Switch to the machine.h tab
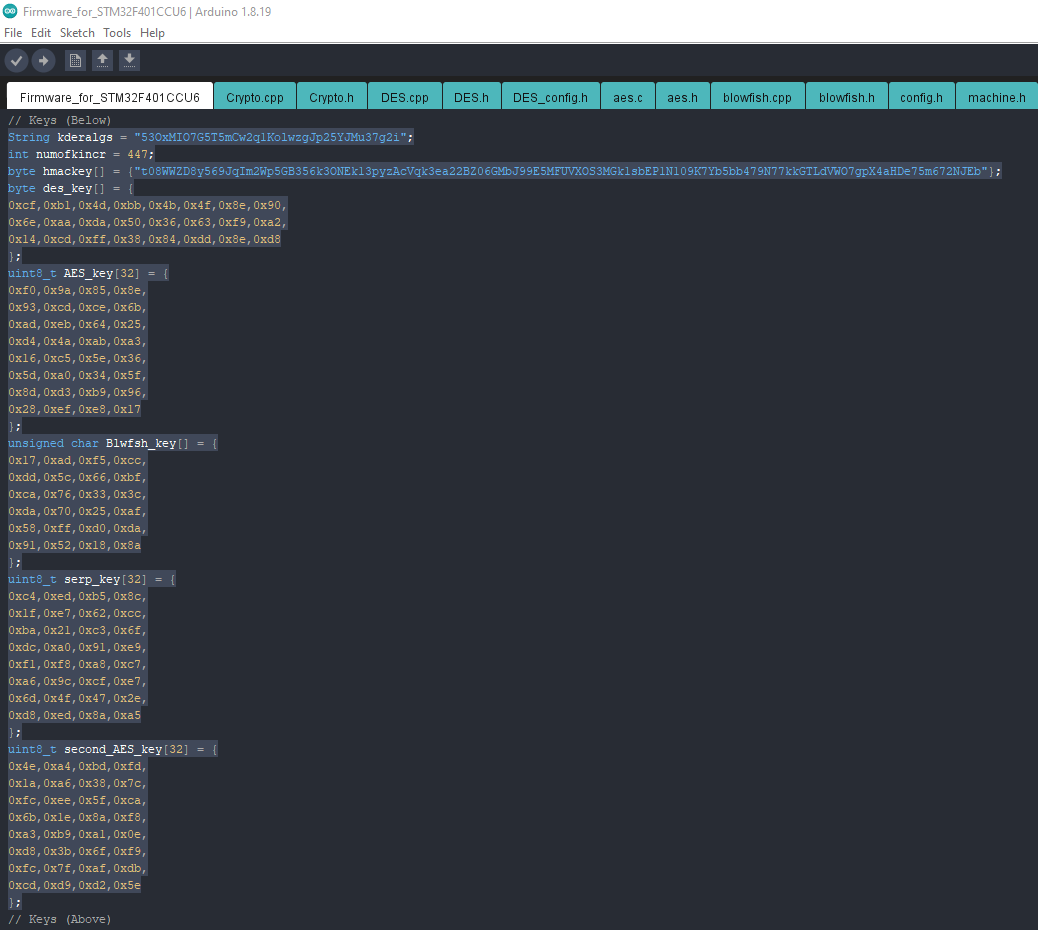Image resolution: width=1038 pixels, height=930 pixels. click(997, 97)
